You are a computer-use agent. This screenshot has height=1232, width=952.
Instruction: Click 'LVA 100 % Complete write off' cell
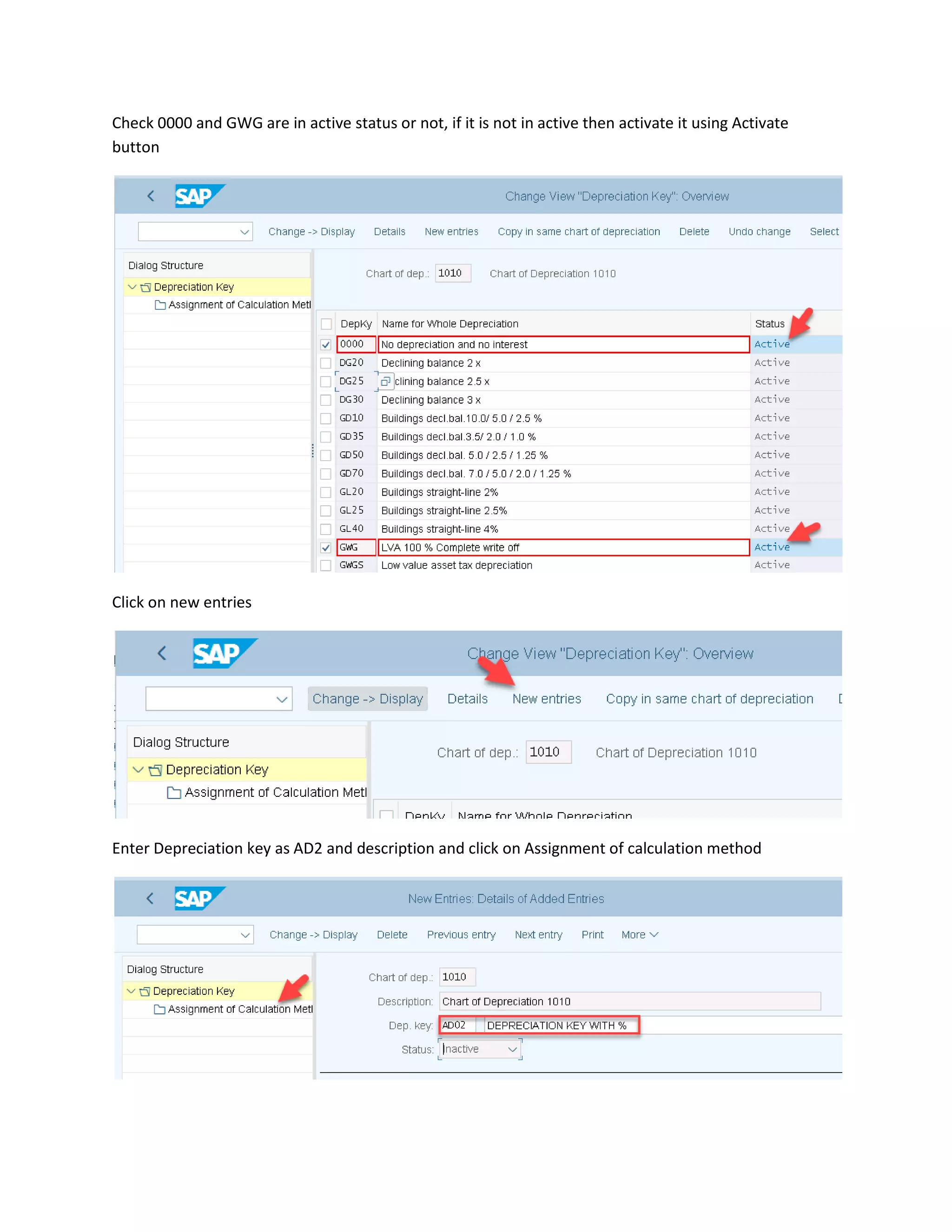[563, 547]
